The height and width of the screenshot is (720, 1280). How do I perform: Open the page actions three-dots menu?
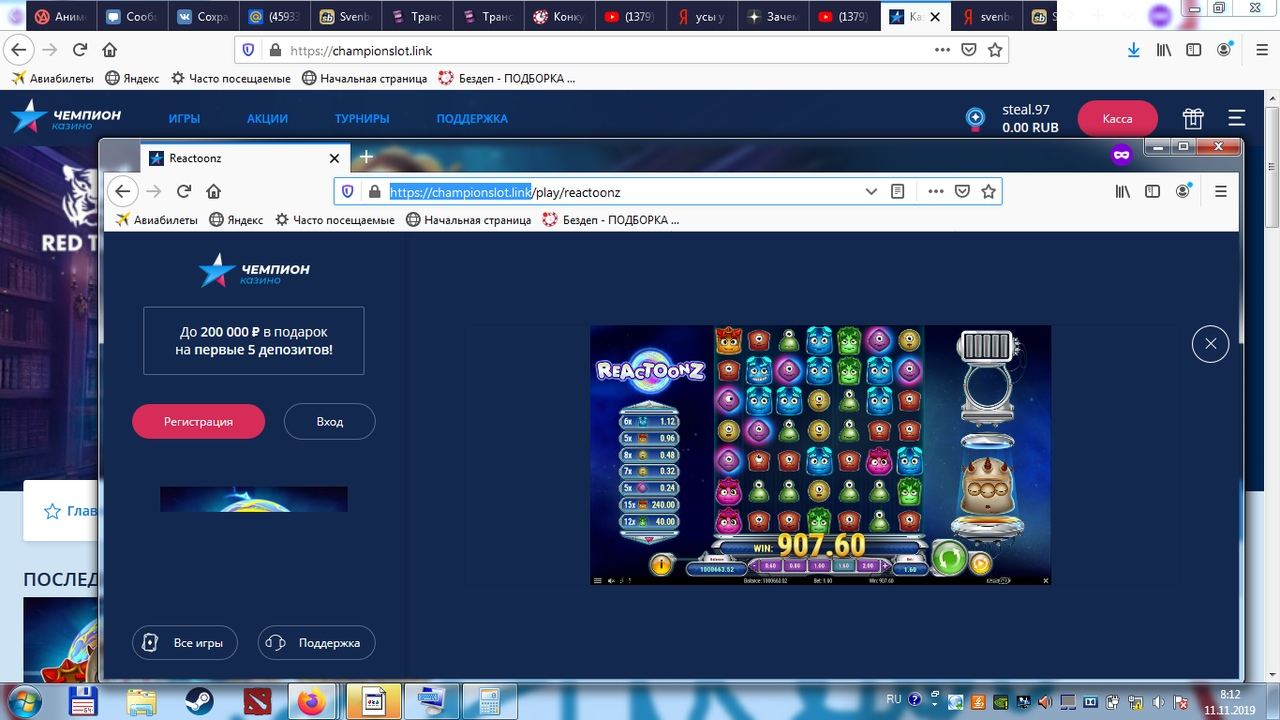pyautogui.click(x=936, y=191)
